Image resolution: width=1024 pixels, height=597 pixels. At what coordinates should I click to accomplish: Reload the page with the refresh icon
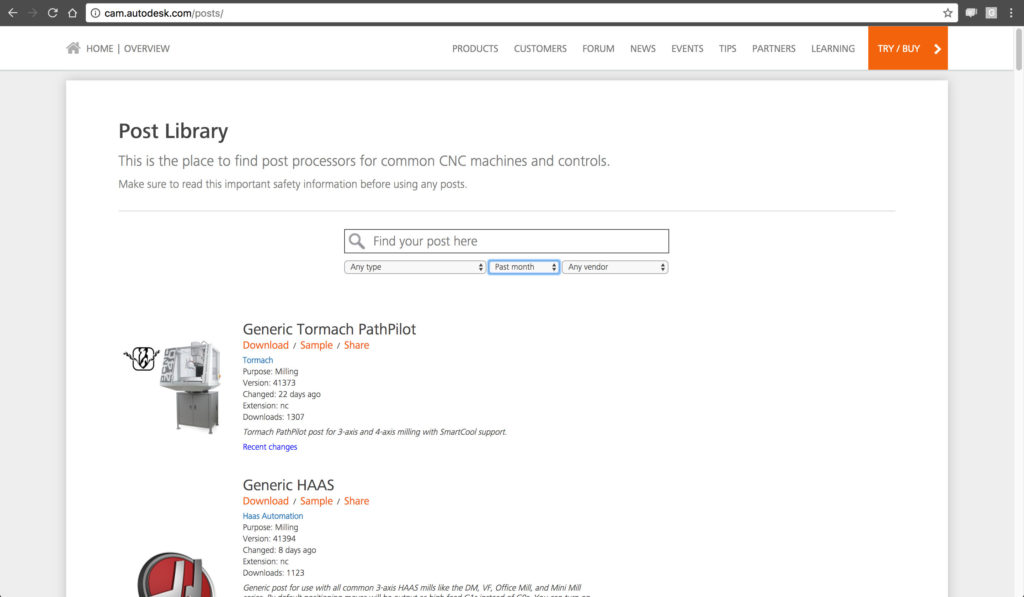pos(52,12)
